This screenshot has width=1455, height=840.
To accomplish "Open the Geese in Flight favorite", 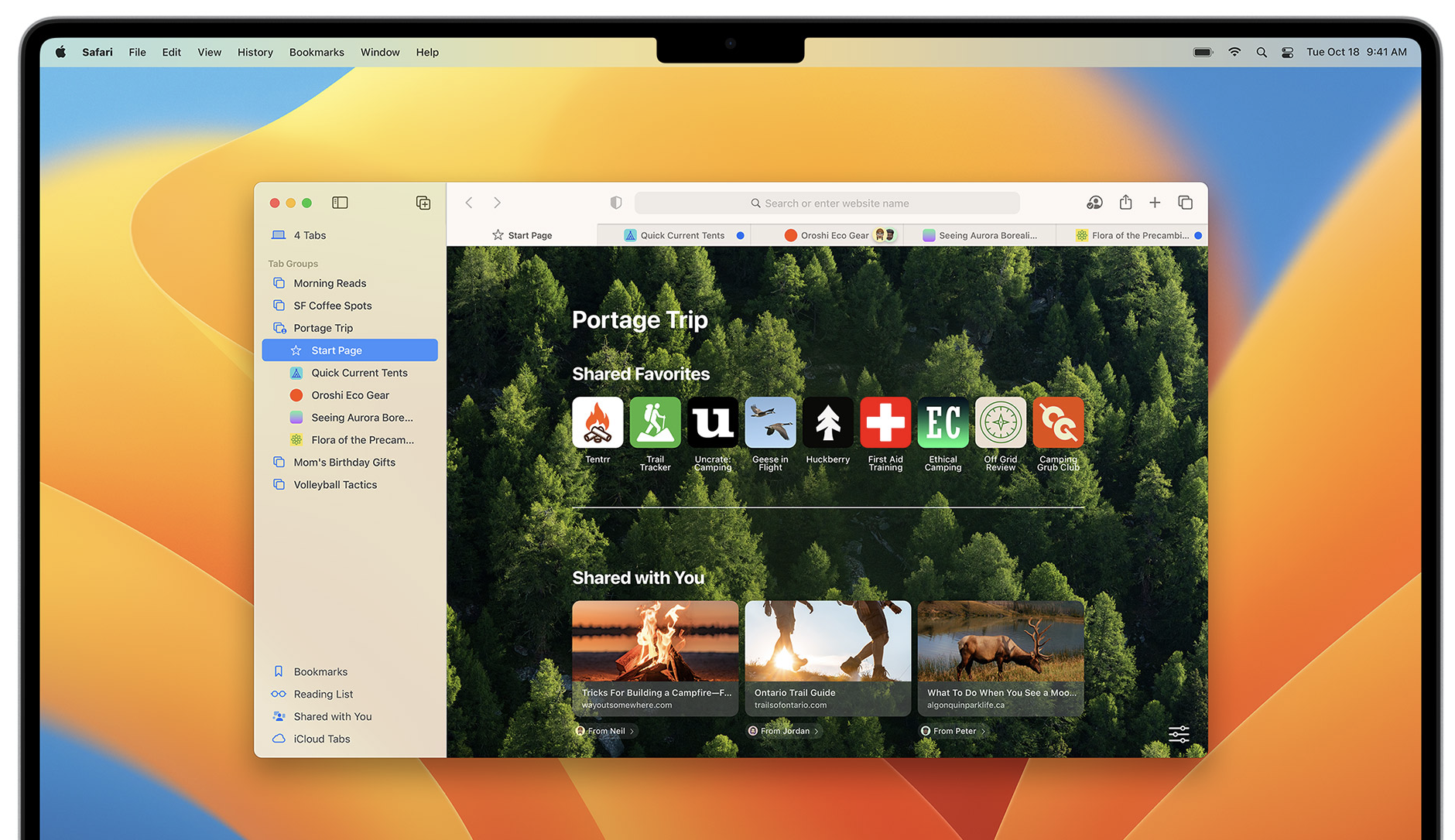I will (770, 422).
